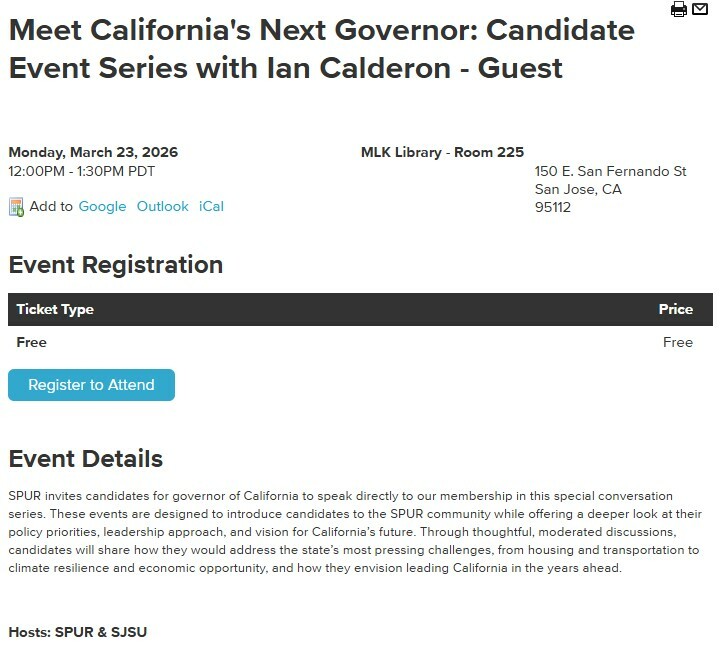Viewport: 727px width, 649px height.
Task: Add event to Outlook calendar
Action: coord(162,206)
